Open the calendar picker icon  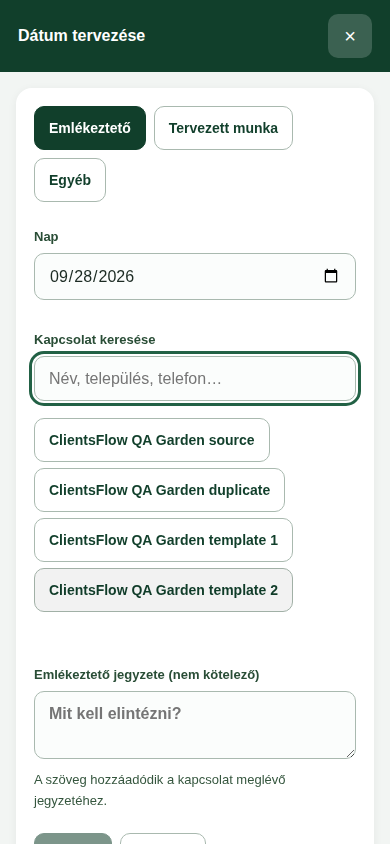pos(331,276)
